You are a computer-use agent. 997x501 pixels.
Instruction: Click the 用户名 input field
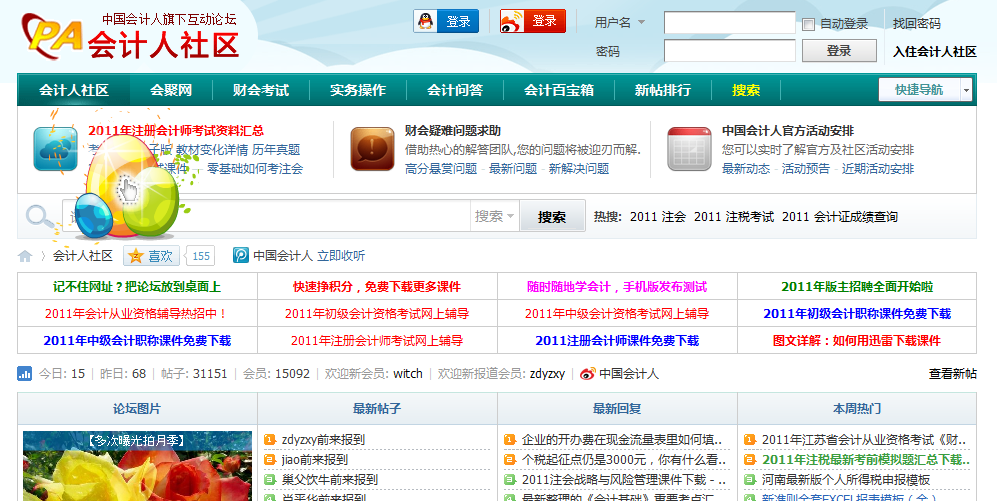pyautogui.click(x=730, y=23)
